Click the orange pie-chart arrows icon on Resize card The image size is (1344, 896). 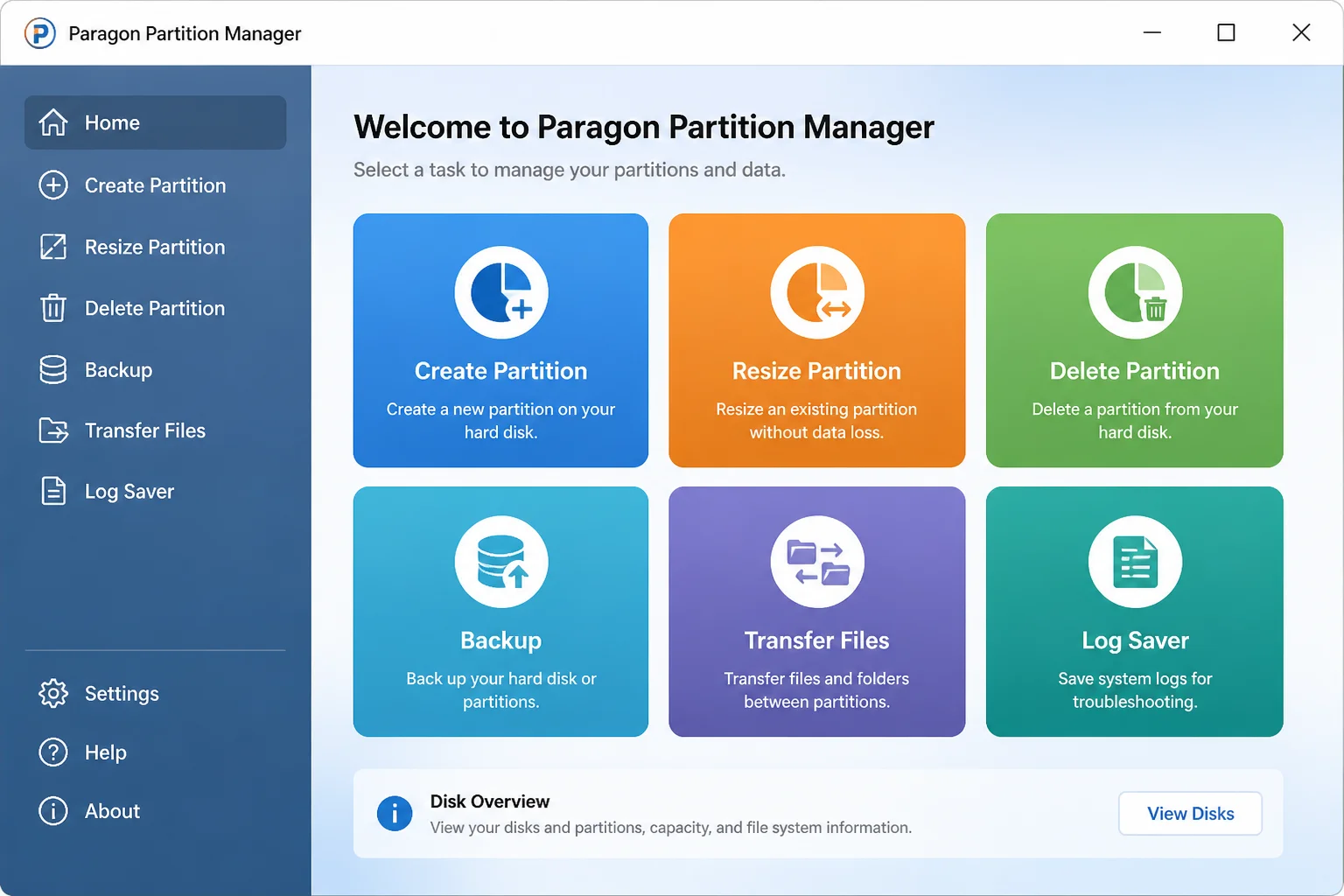(x=817, y=292)
